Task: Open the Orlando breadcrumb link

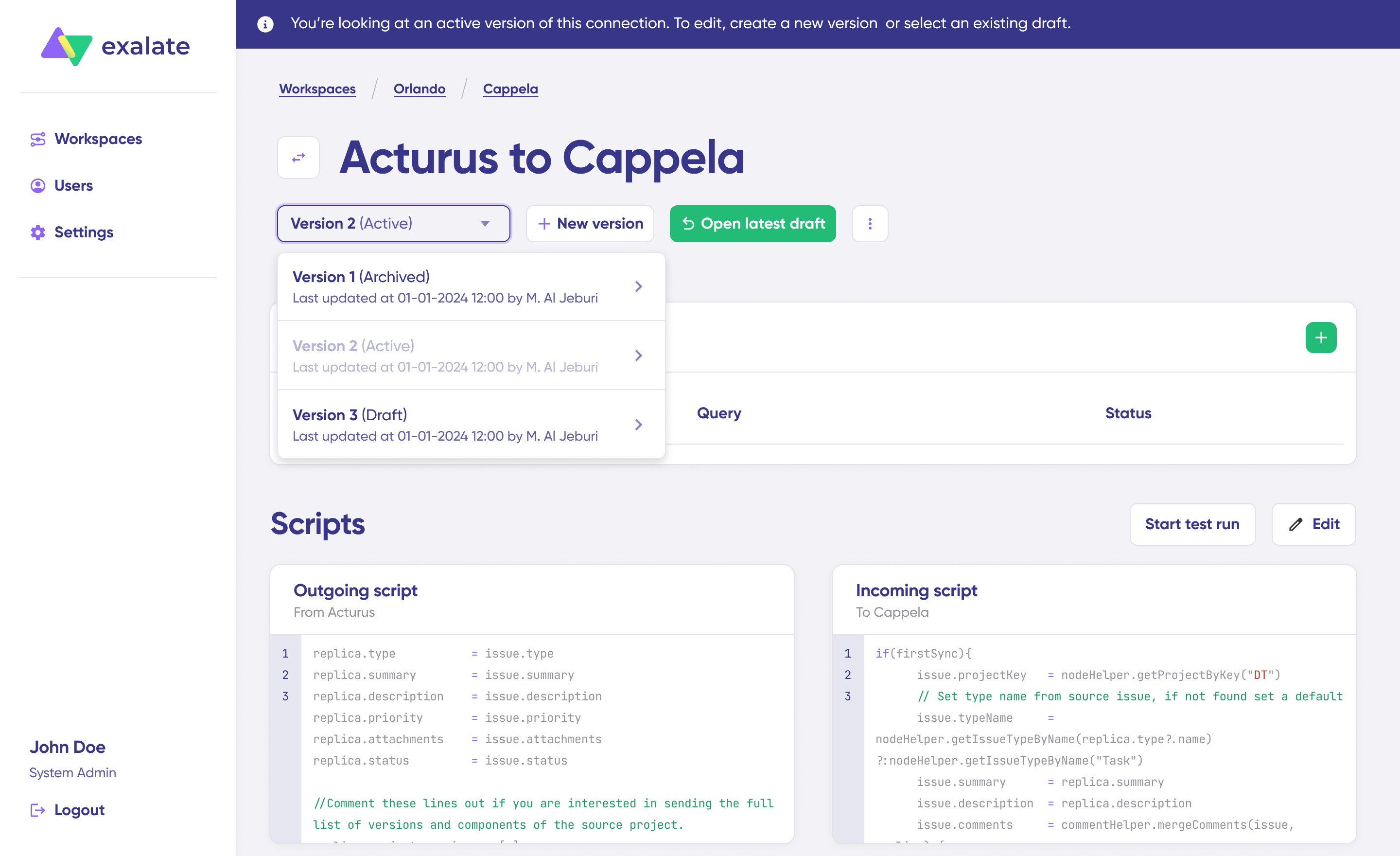Action: (420, 89)
